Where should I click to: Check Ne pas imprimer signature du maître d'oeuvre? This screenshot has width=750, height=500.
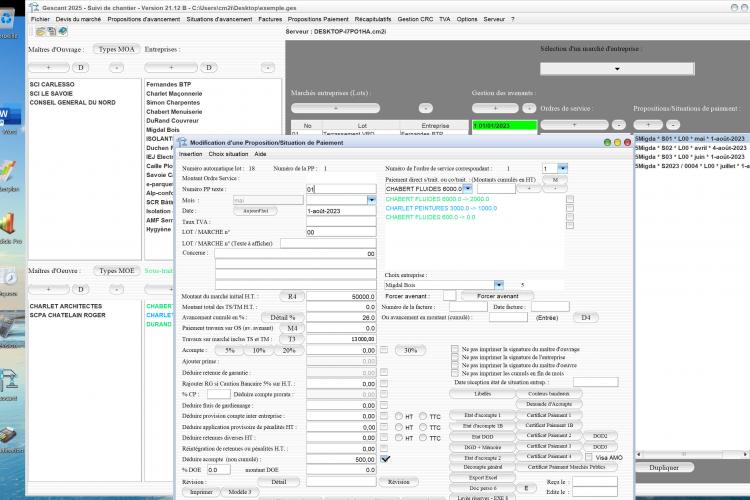(x=455, y=365)
